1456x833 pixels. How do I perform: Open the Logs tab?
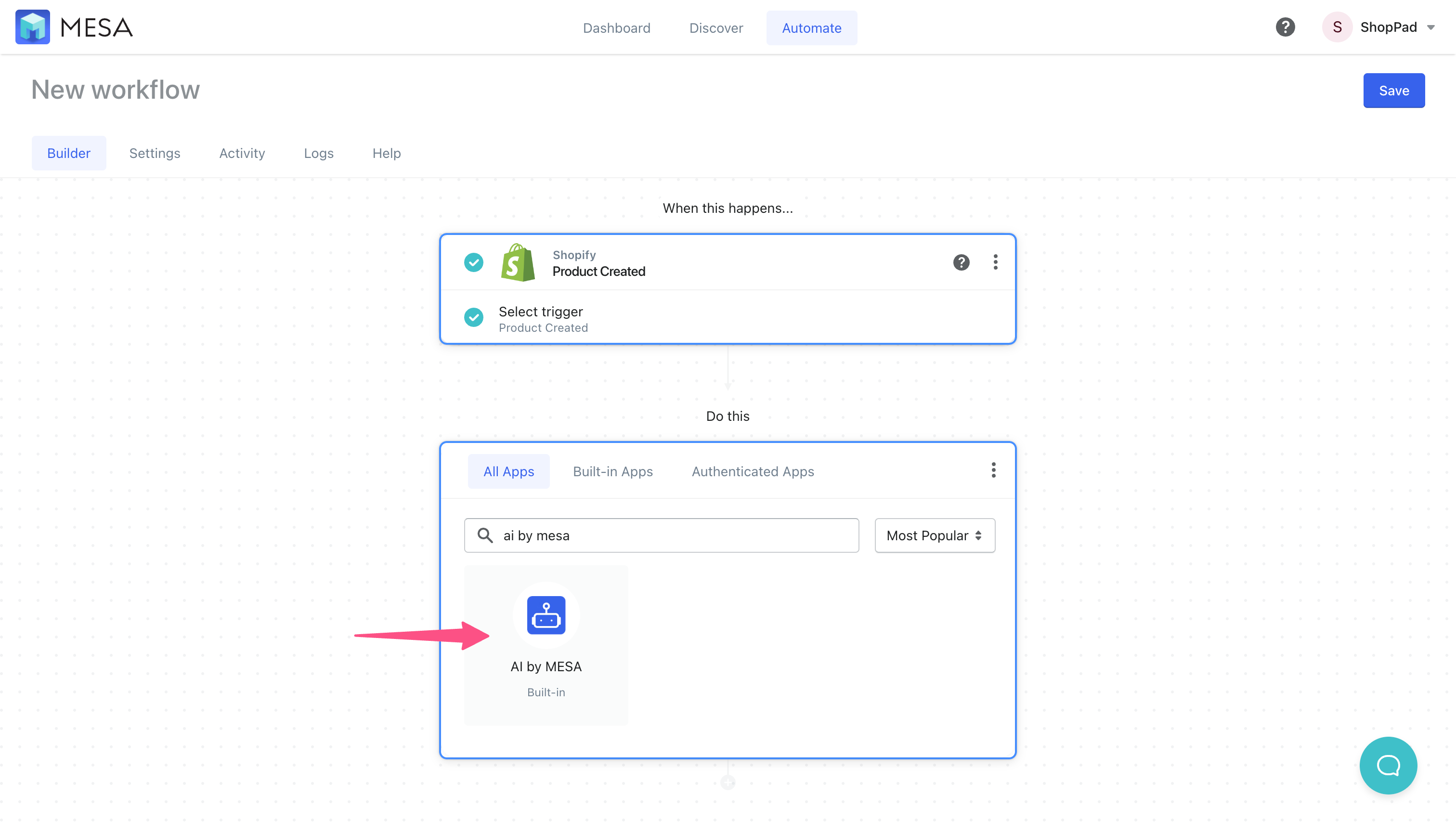tap(319, 153)
